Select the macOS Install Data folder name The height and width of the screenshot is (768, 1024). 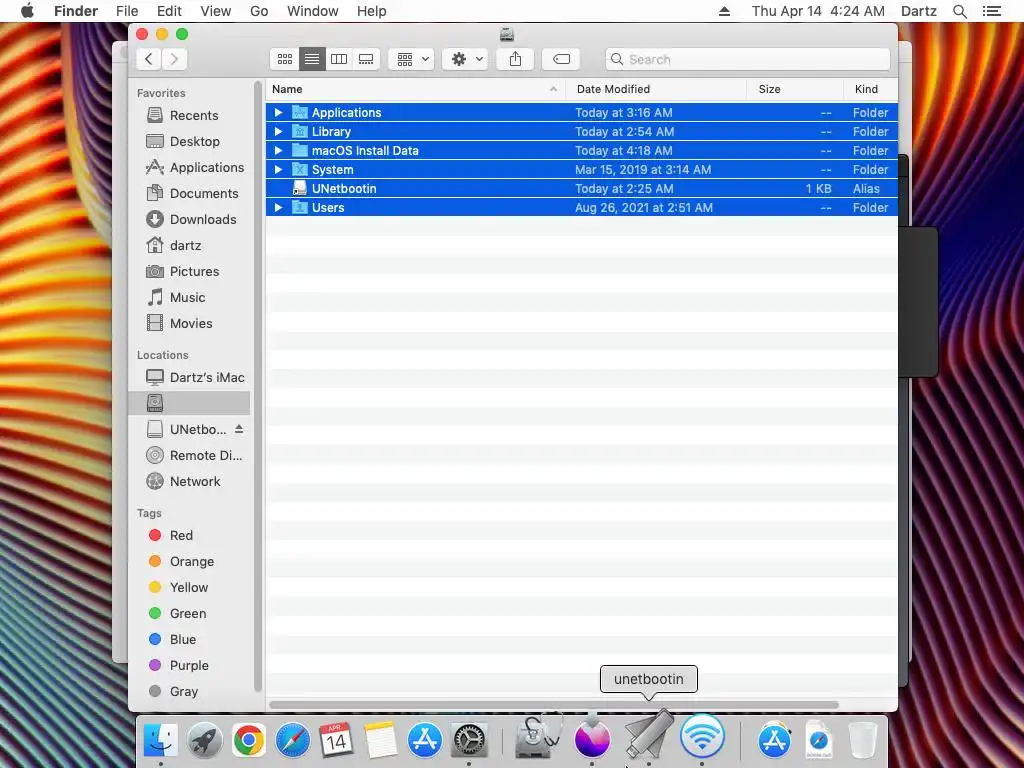coord(365,151)
